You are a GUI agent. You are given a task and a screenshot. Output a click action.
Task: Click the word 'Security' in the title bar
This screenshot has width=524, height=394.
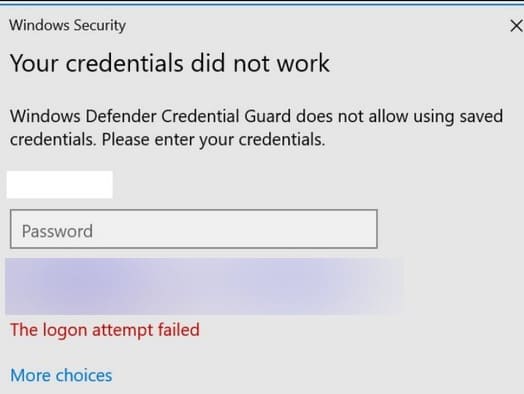click(100, 26)
